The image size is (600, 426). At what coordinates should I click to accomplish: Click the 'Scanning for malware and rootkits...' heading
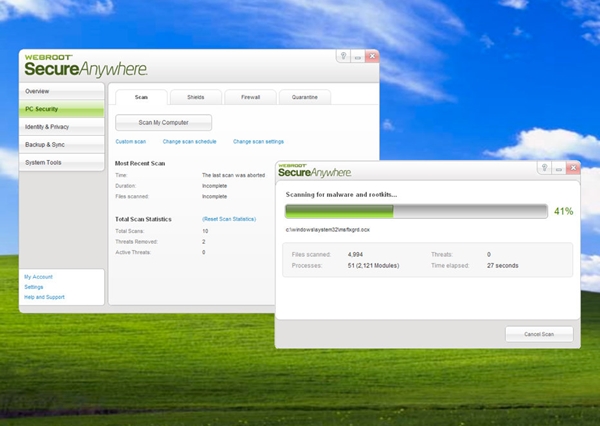point(341,194)
